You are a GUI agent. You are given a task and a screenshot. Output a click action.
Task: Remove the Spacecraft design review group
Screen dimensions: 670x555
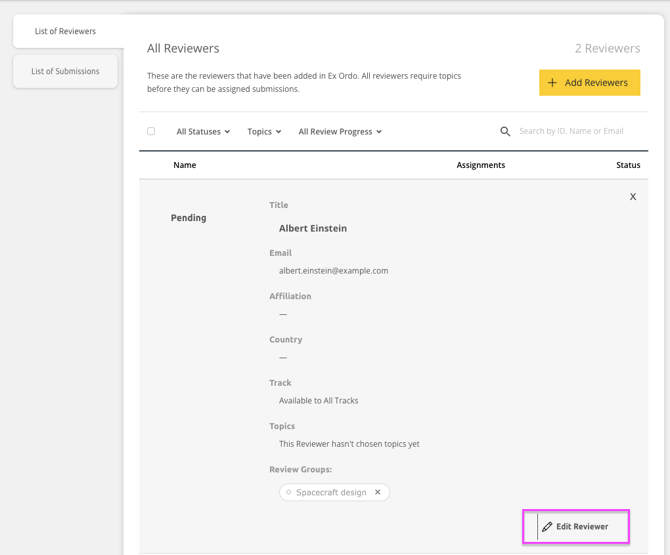tap(378, 492)
